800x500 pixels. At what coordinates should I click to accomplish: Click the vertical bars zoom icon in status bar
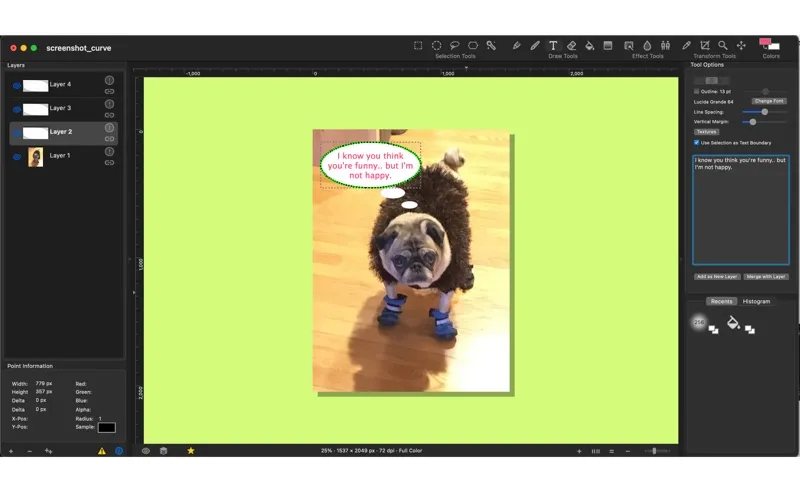(x=595, y=451)
